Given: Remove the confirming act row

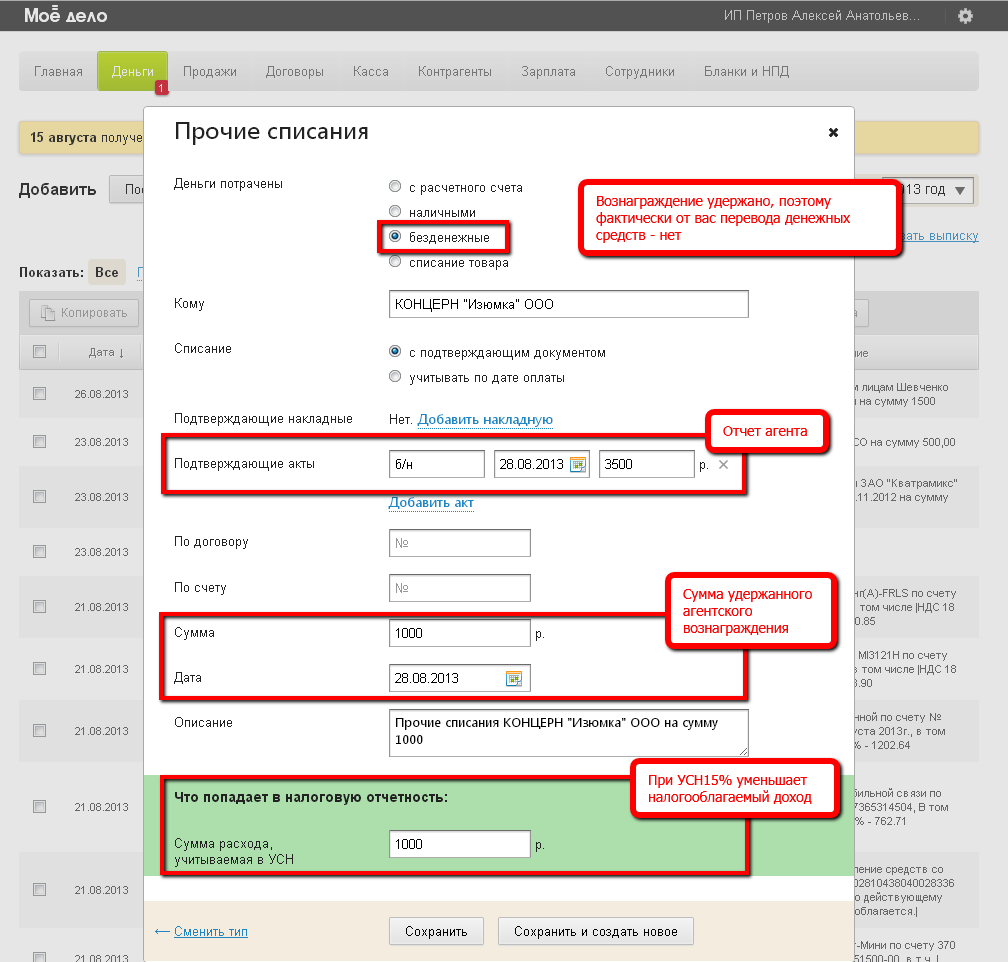Looking at the screenshot, I should pyautogui.click(x=724, y=464).
